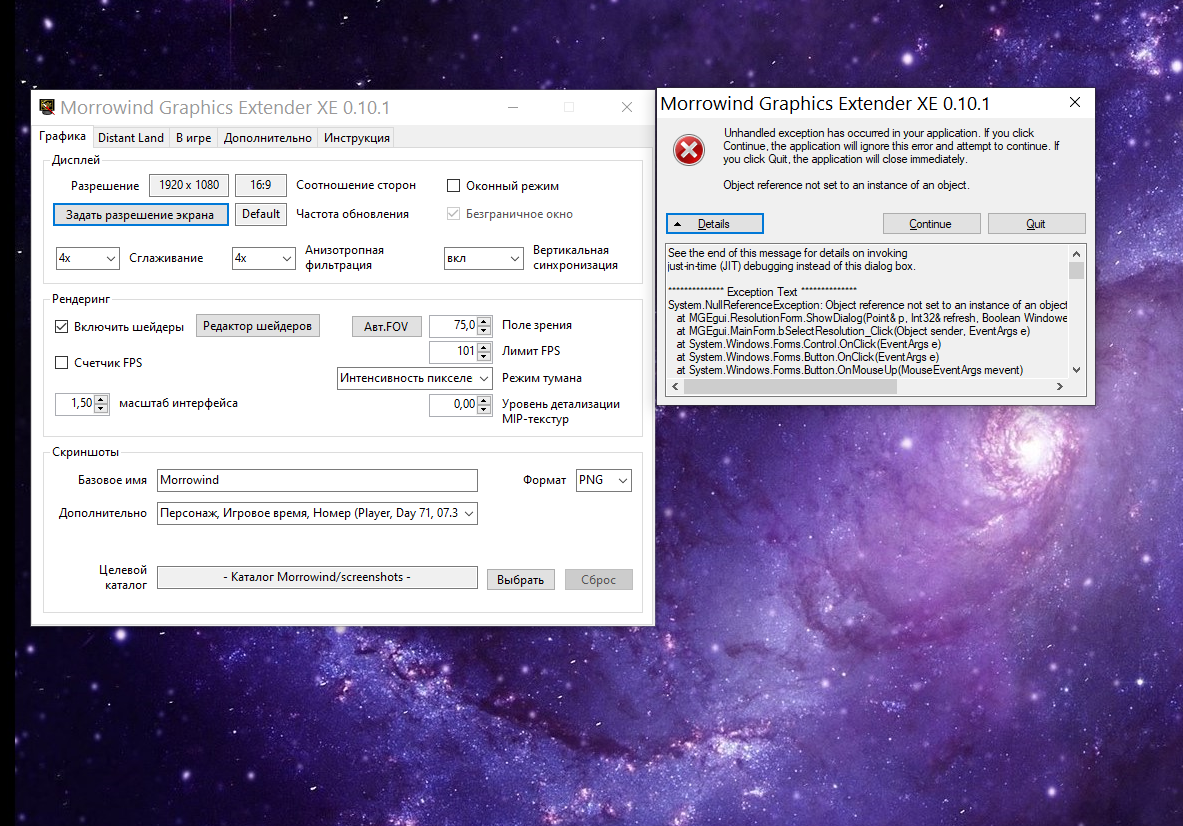Click Continue in the exception dialog

point(931,224)
